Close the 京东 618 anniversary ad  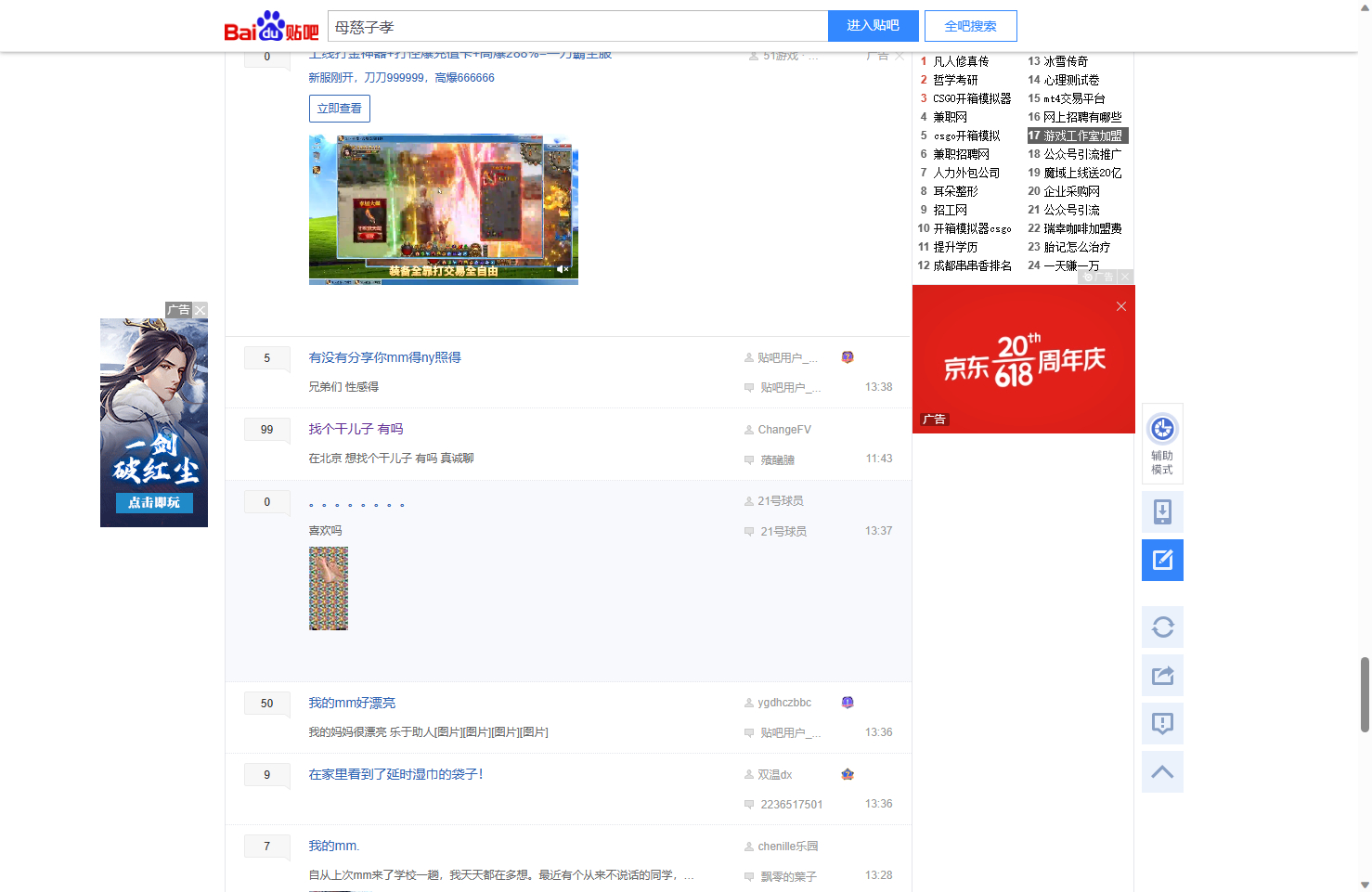coord(1120,306)
